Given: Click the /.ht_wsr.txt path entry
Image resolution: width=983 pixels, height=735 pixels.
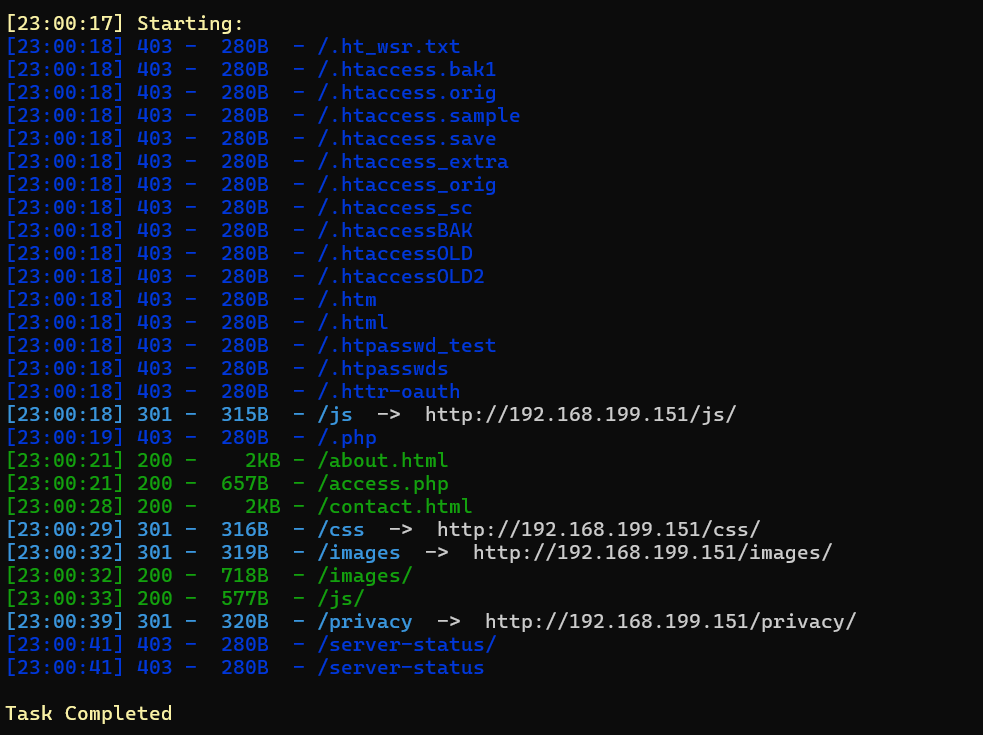Looking at the screenshot, I should [388, 47].
